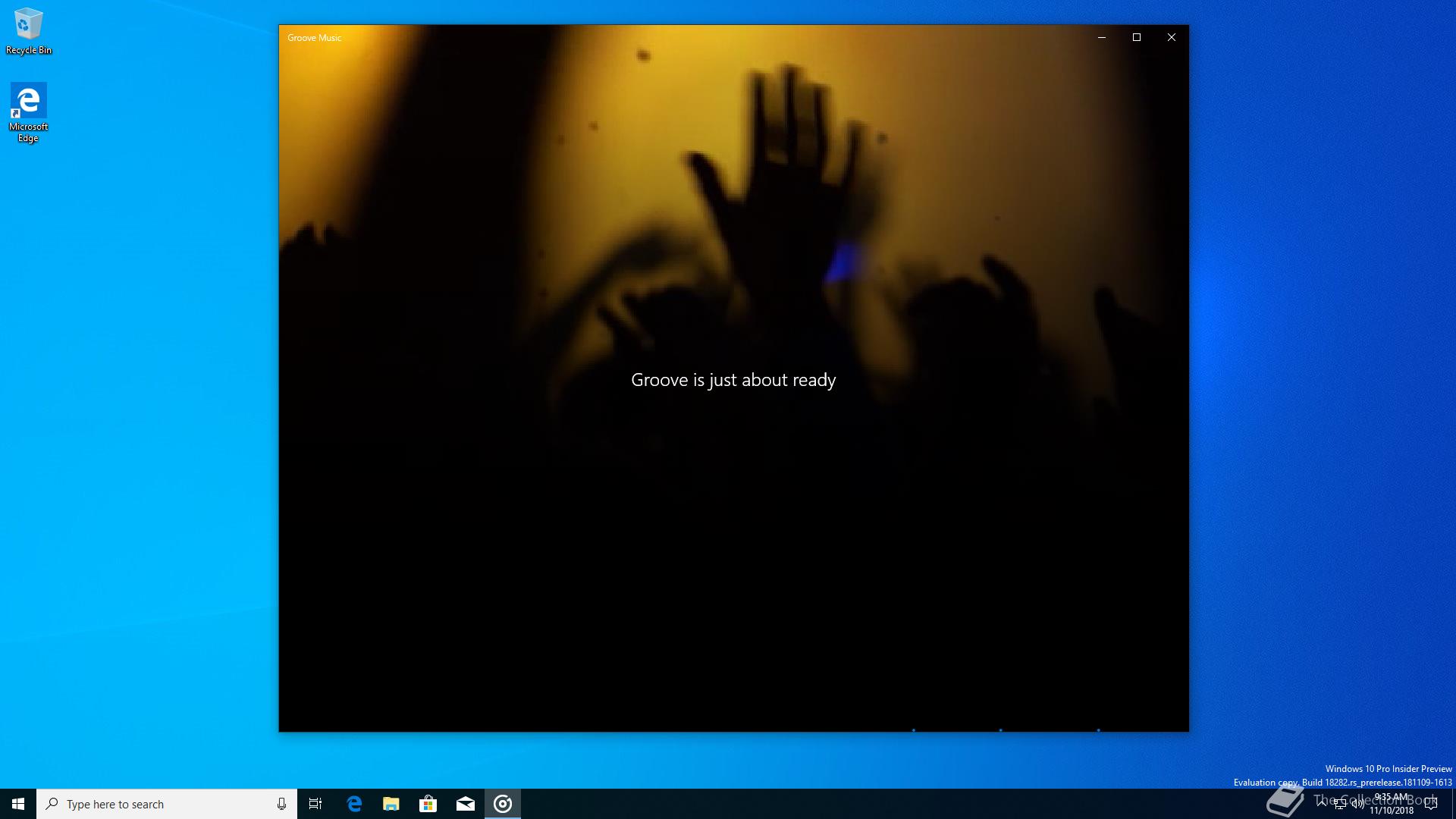This screenshot has width=1456, height=819.
Task: Activate the microphone voice search icon
Action: click(x=281, y=804)
